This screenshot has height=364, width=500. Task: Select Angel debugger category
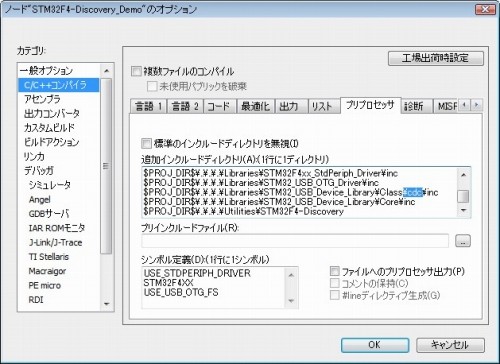pyautogui.click(x=39, y=200)
